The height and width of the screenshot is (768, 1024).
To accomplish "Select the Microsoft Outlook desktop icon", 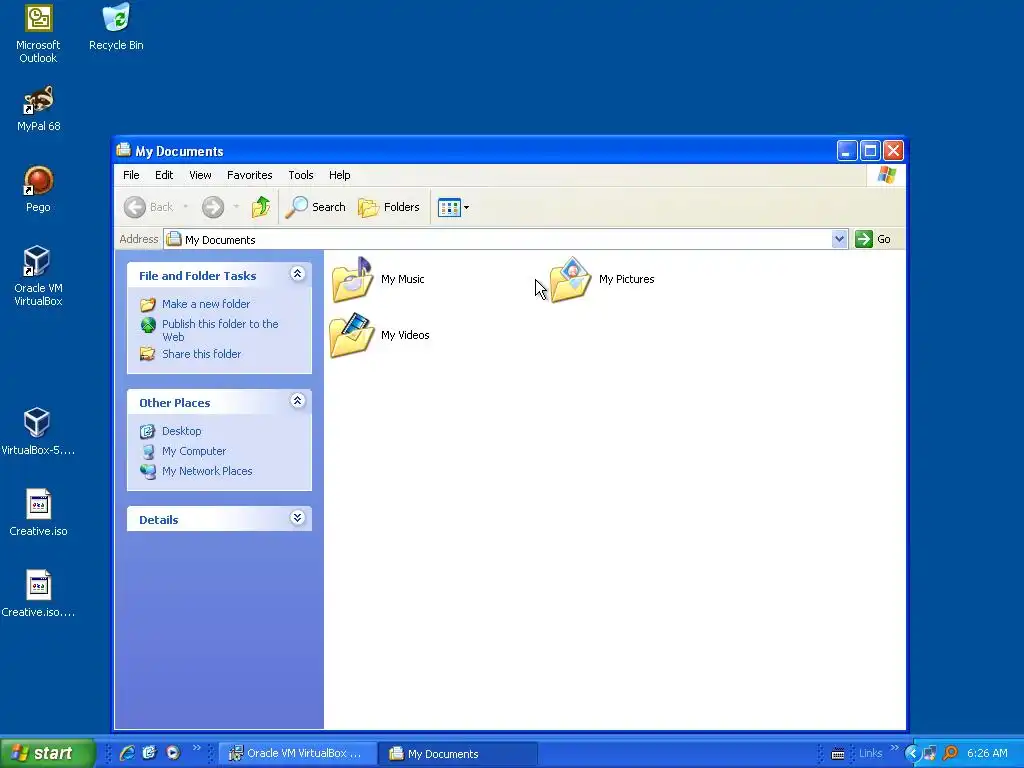I will click(x=38, y=34).
